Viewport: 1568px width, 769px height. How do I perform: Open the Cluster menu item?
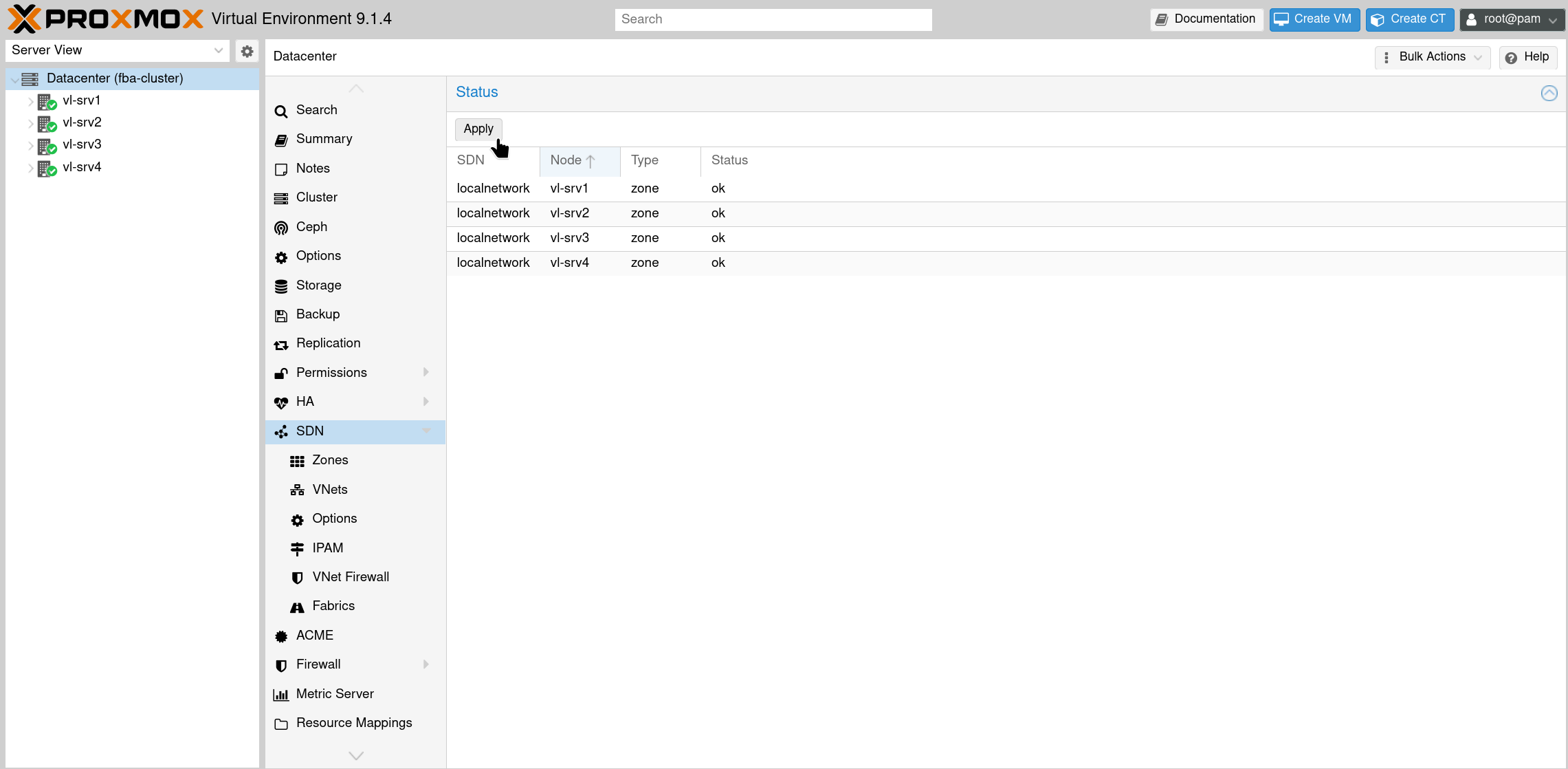coord(355,197)
